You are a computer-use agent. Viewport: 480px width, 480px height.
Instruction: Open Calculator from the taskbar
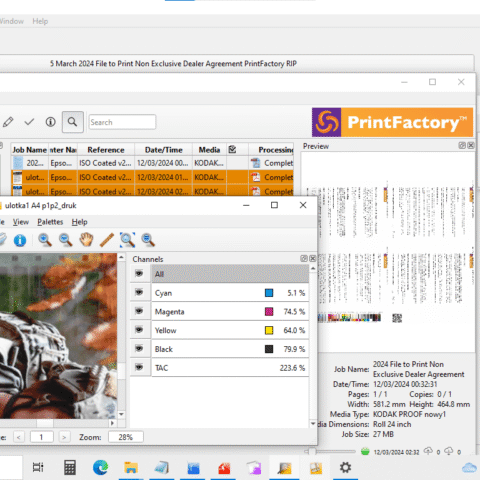[70, 467]
